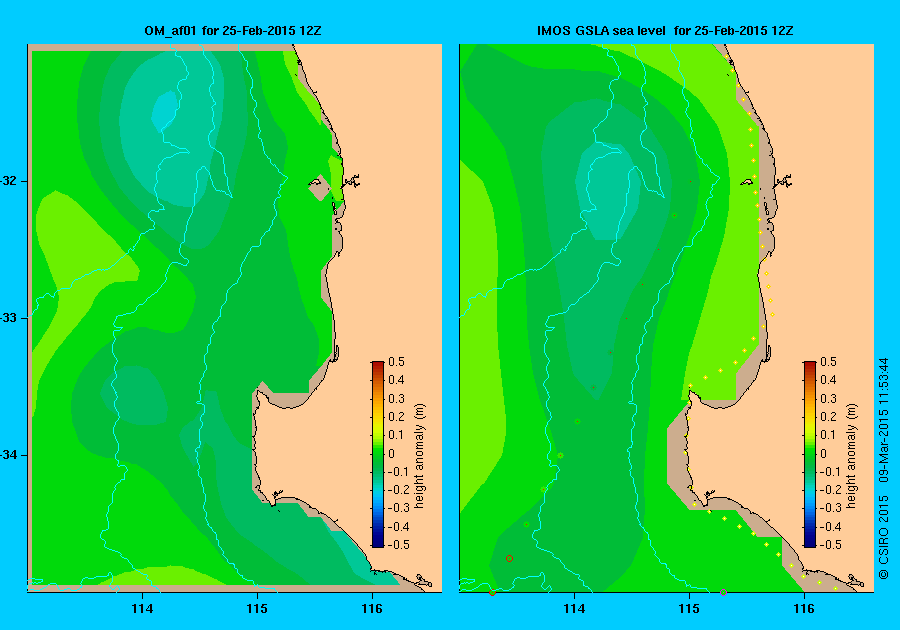The image size is (900, 630).
Task: Click the -0.2 legend value in the OM_af01 map
Action: tap(399, 490)
